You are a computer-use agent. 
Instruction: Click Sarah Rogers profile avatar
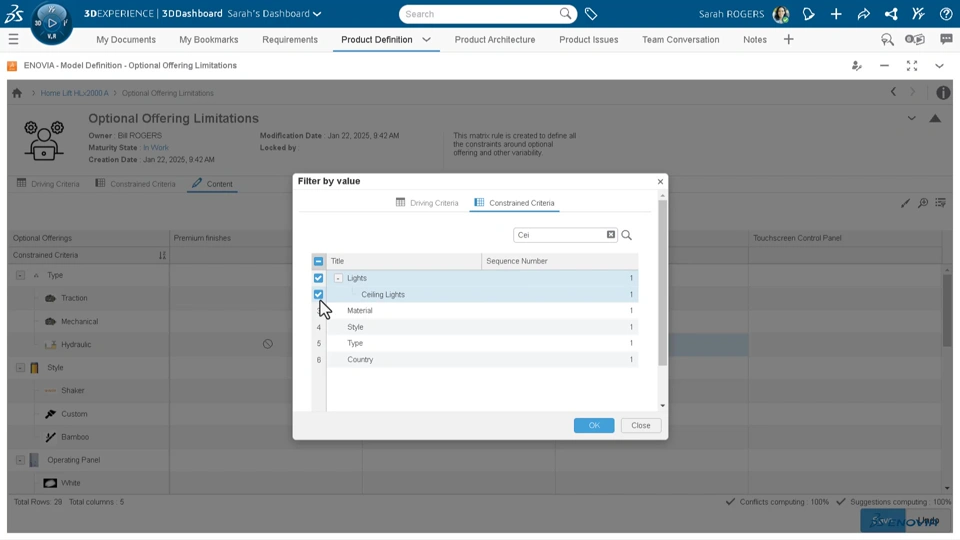coord(781,13)
